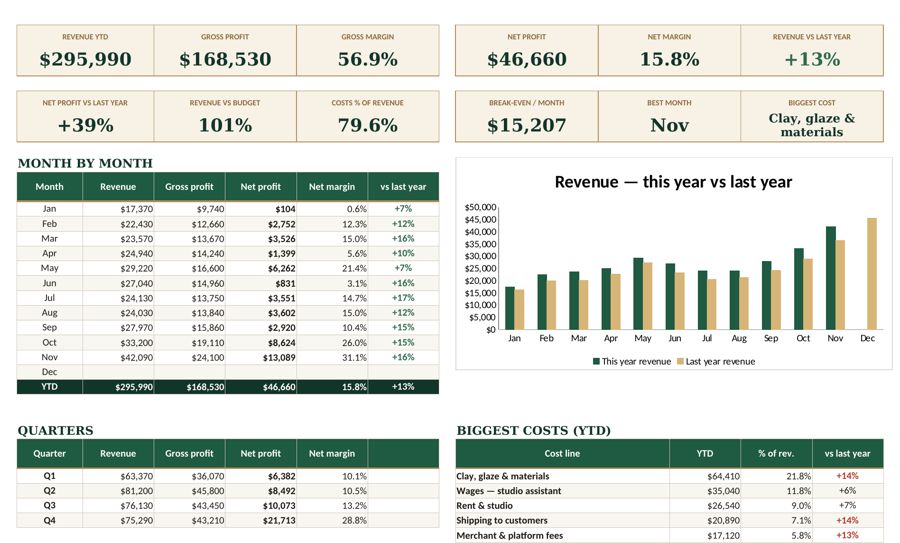Click the Gross Margin value 56.9%
This screenshot has width=900, height=543.
pyautogui.click(x=368, y=59)
